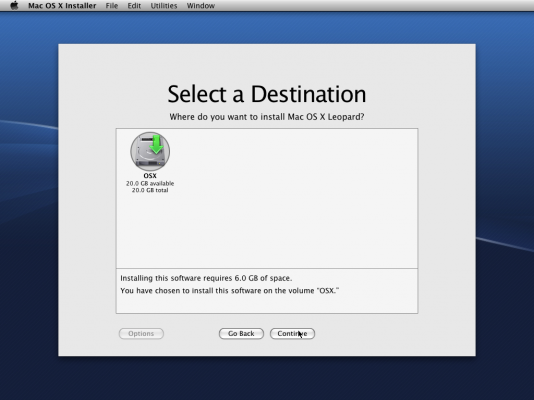
Task: Open the Mac OS X Installer menu
Action: 62,6
